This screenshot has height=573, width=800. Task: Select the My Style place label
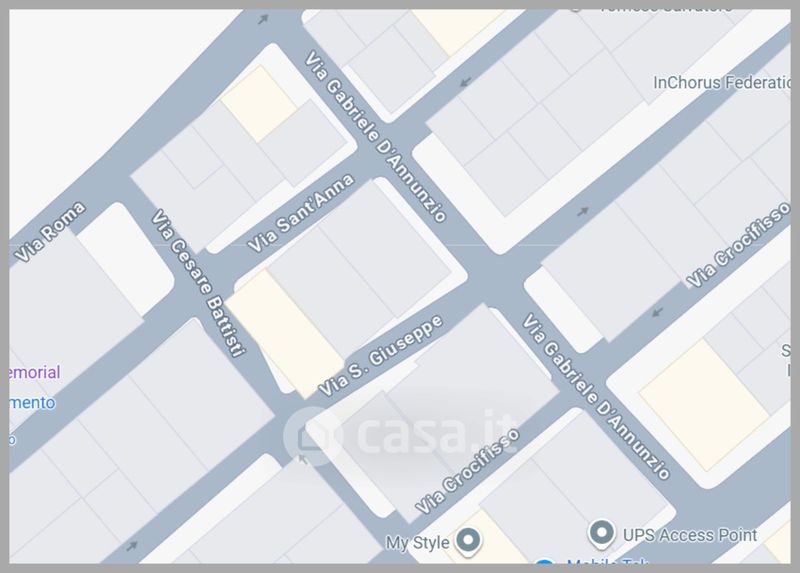point(417,542)
